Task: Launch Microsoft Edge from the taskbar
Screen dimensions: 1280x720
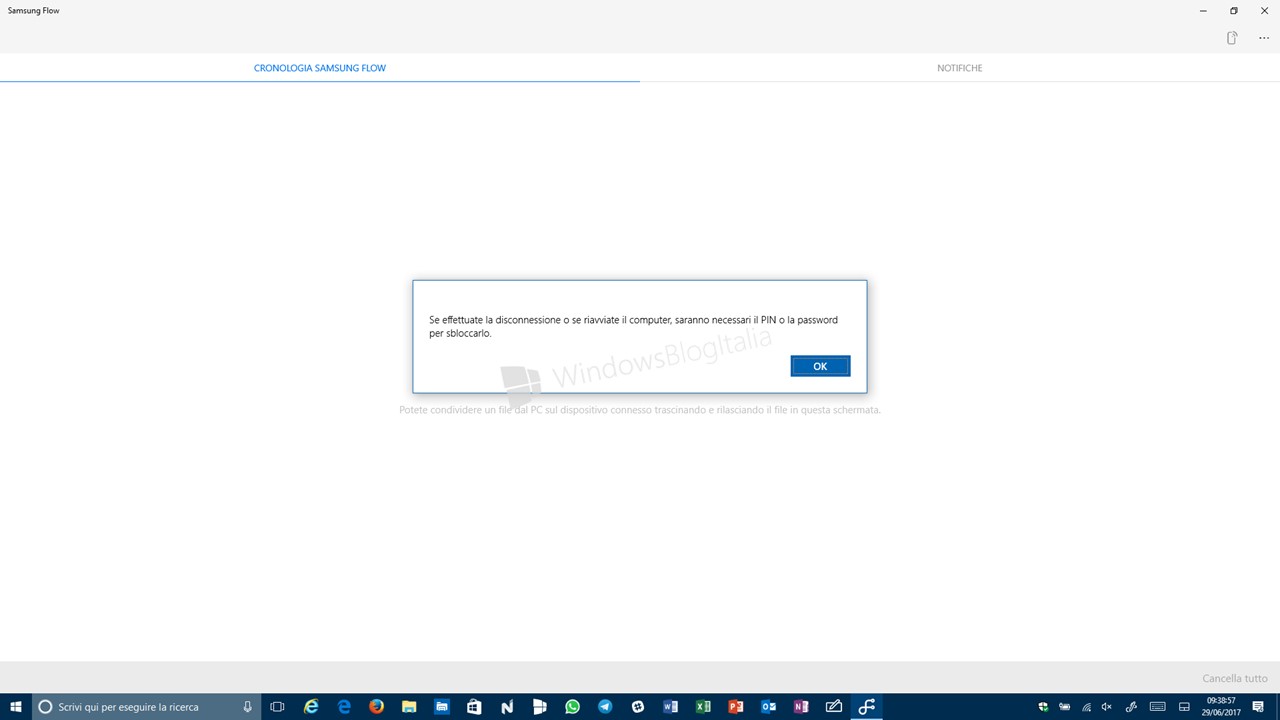Action: (344, 707)
